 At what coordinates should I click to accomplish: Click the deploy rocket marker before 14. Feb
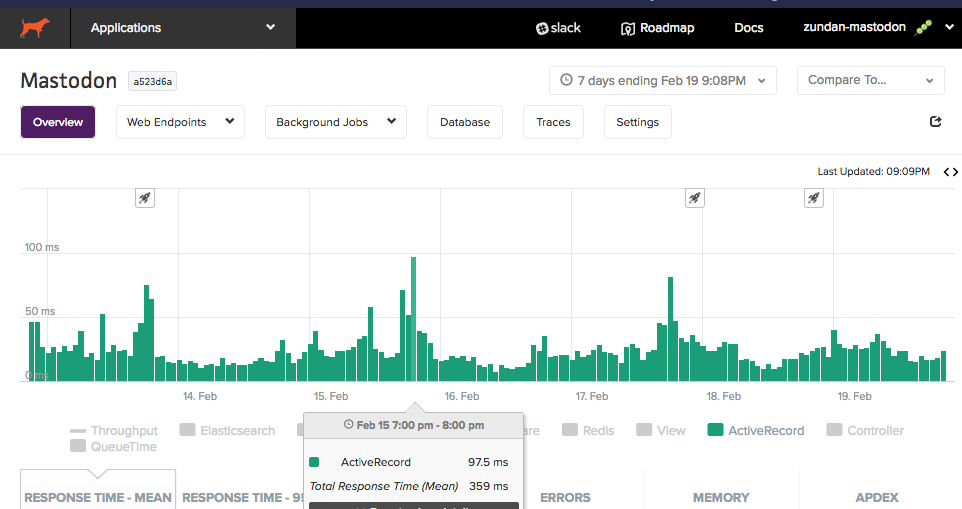145,198
